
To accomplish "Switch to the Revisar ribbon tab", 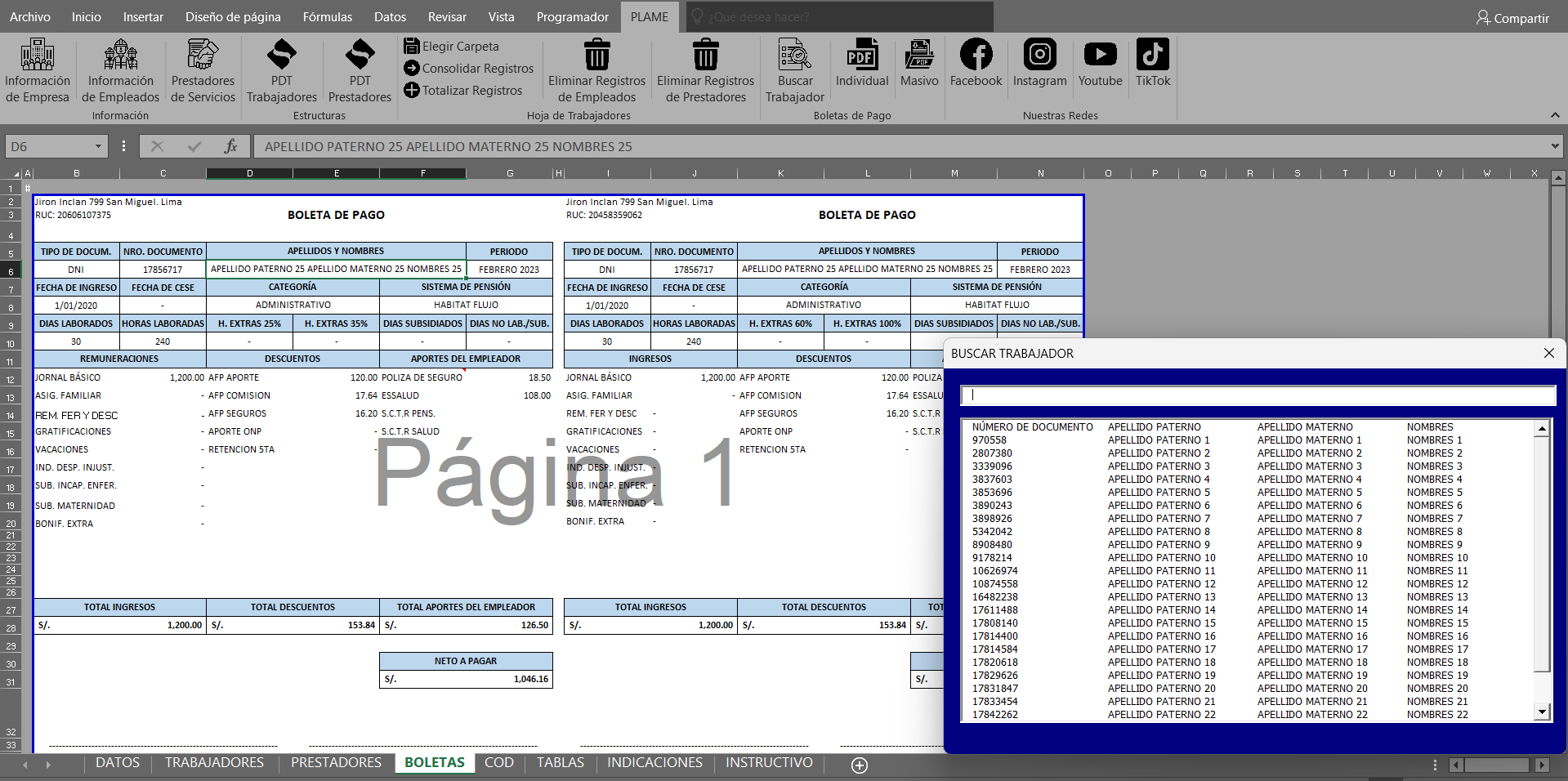I will coord(447,16).
